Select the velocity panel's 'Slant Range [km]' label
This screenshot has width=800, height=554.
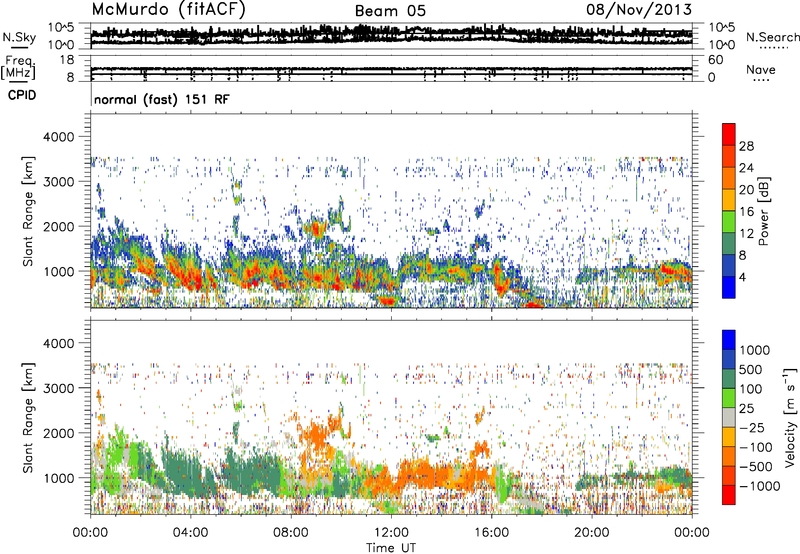pos(28,417)
